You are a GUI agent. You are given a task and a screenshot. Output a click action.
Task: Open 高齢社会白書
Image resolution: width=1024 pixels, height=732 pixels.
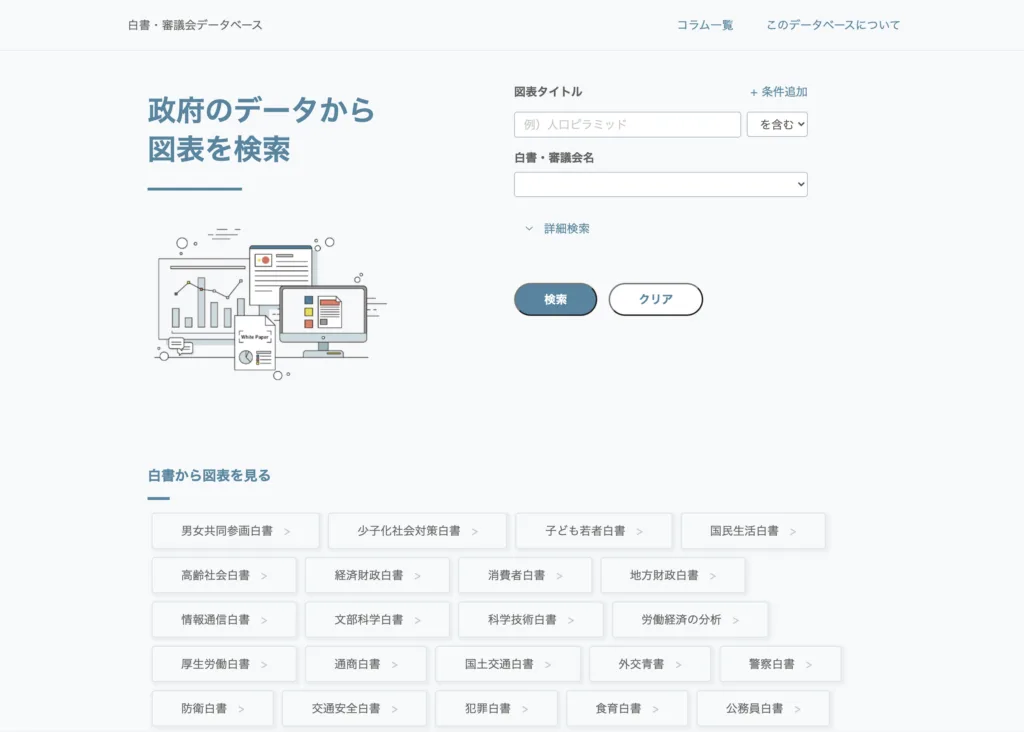coord(224,575)
